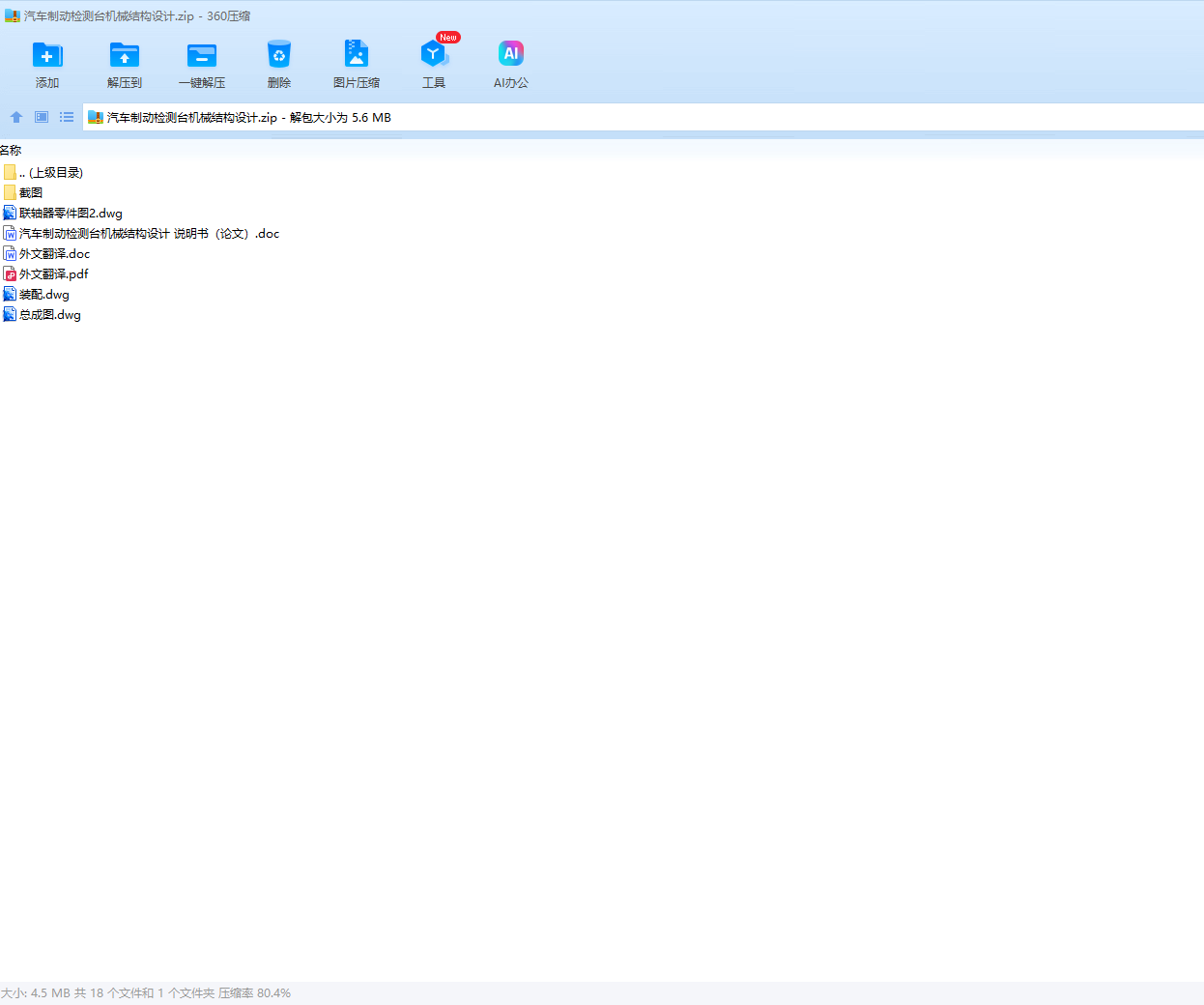Go up one level with arrow icon
The width and height of the screenshot is (1204, 1005).
[16, 117]
